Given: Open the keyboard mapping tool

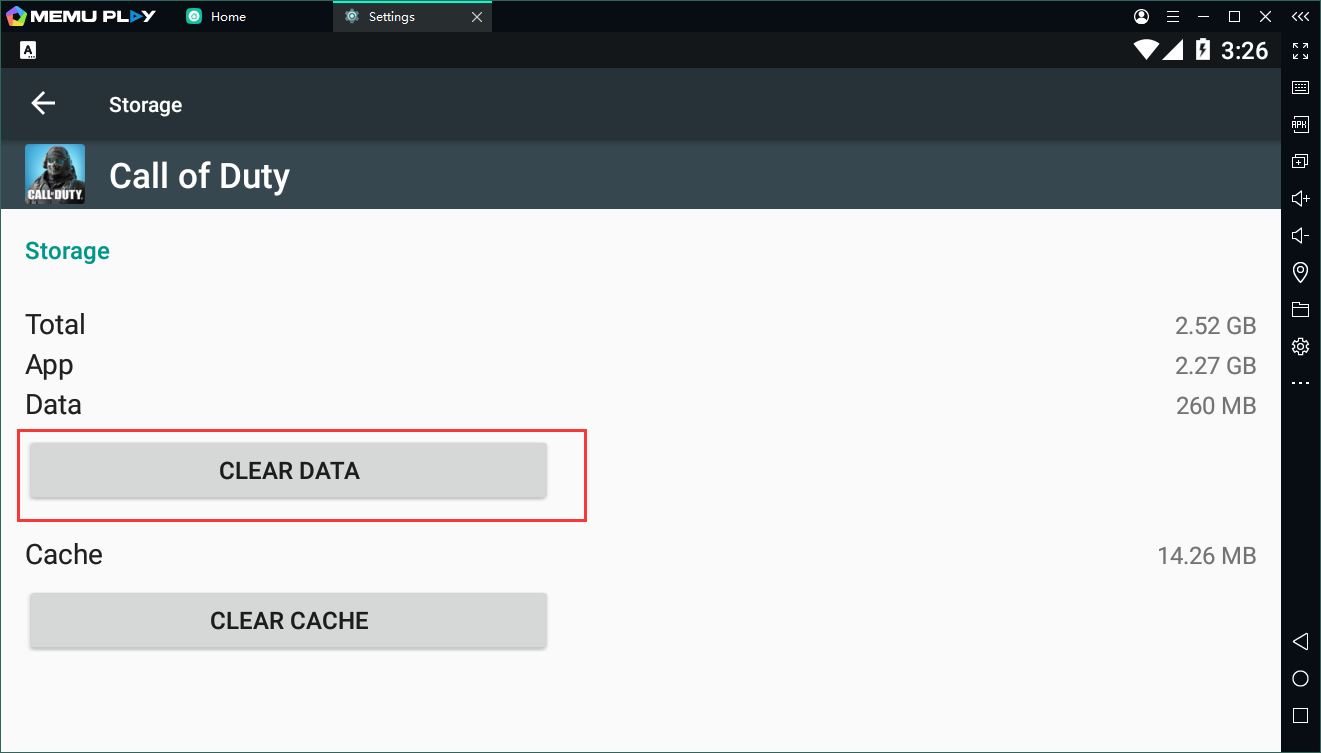Looking at the screenshot, I should click(1300, 88).
